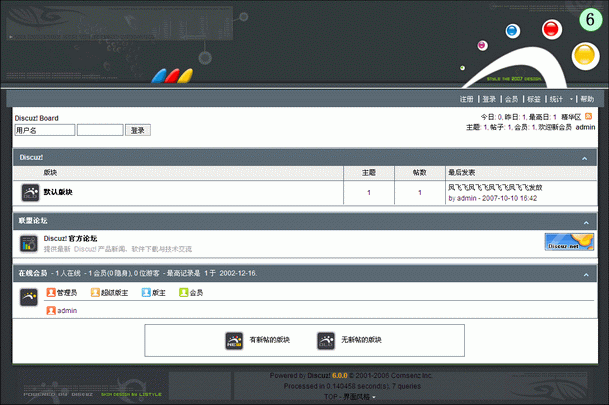
Task: Click the 'no new posts' board icon
Action: pos(326,341)
